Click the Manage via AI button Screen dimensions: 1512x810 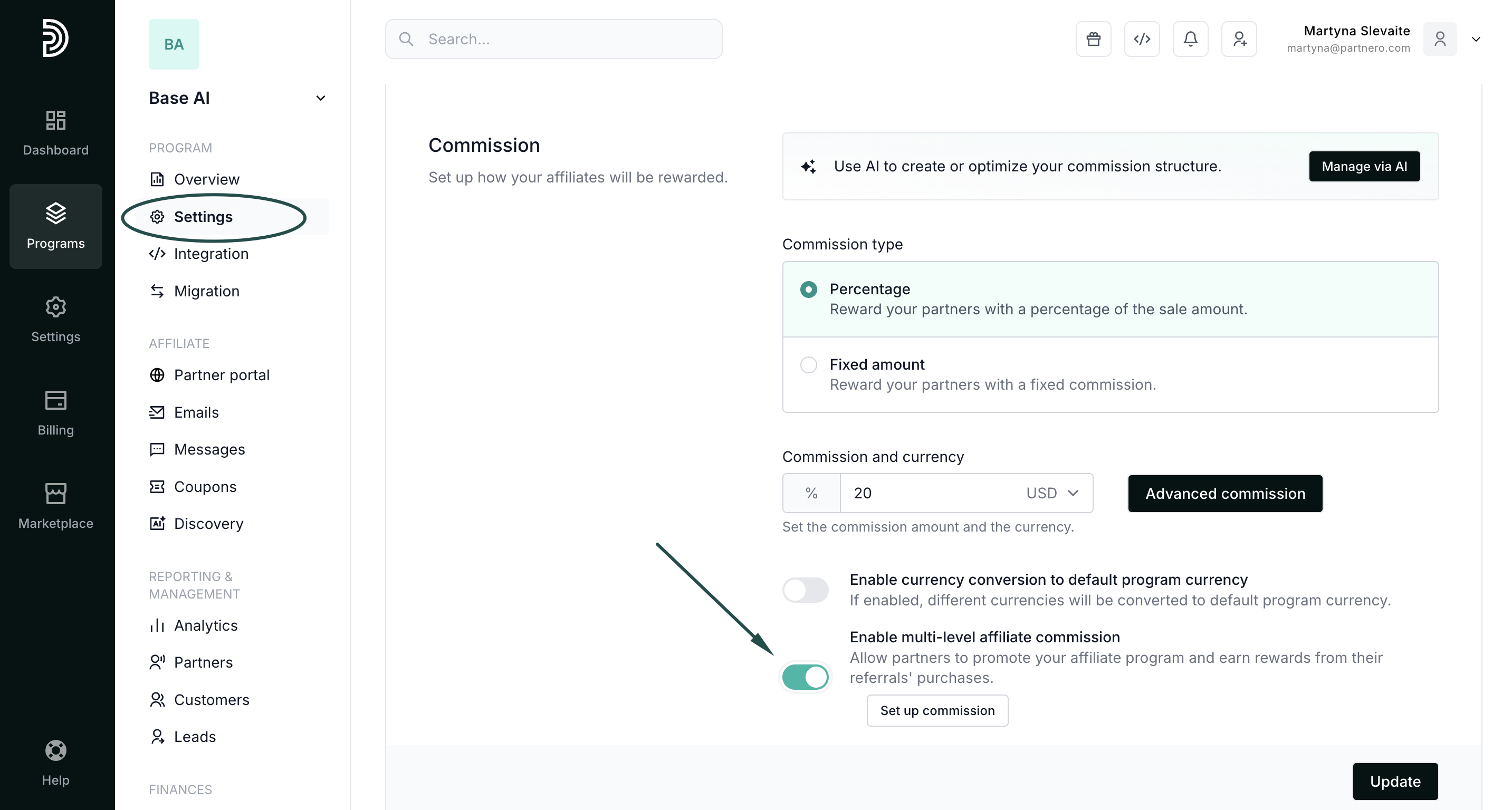point(1364,167)
